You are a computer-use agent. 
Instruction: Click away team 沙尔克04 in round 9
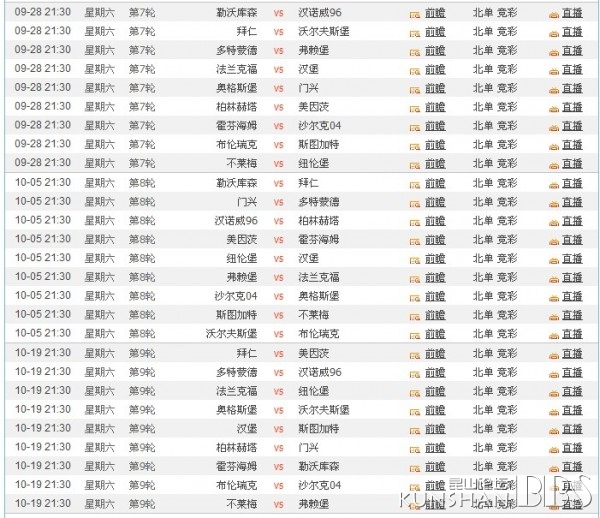tap(320, 485)
